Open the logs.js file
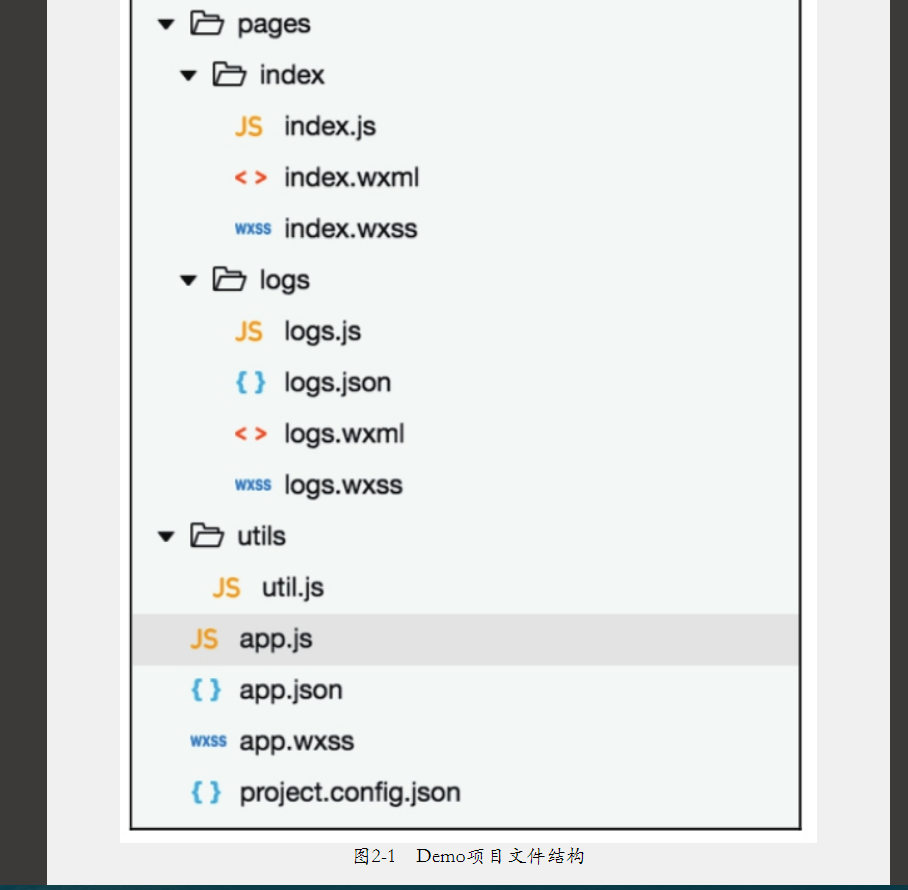 322,331
